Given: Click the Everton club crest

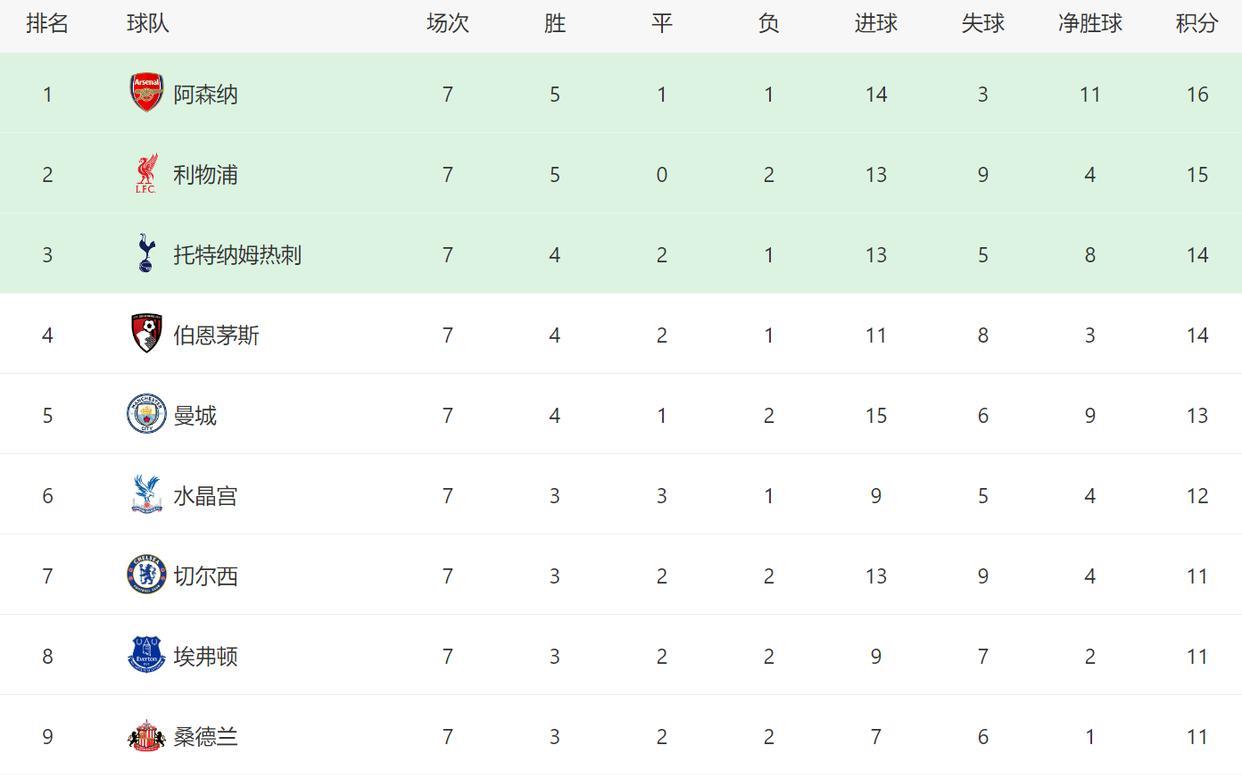Looking at the screenshot, I should [146, 655].
